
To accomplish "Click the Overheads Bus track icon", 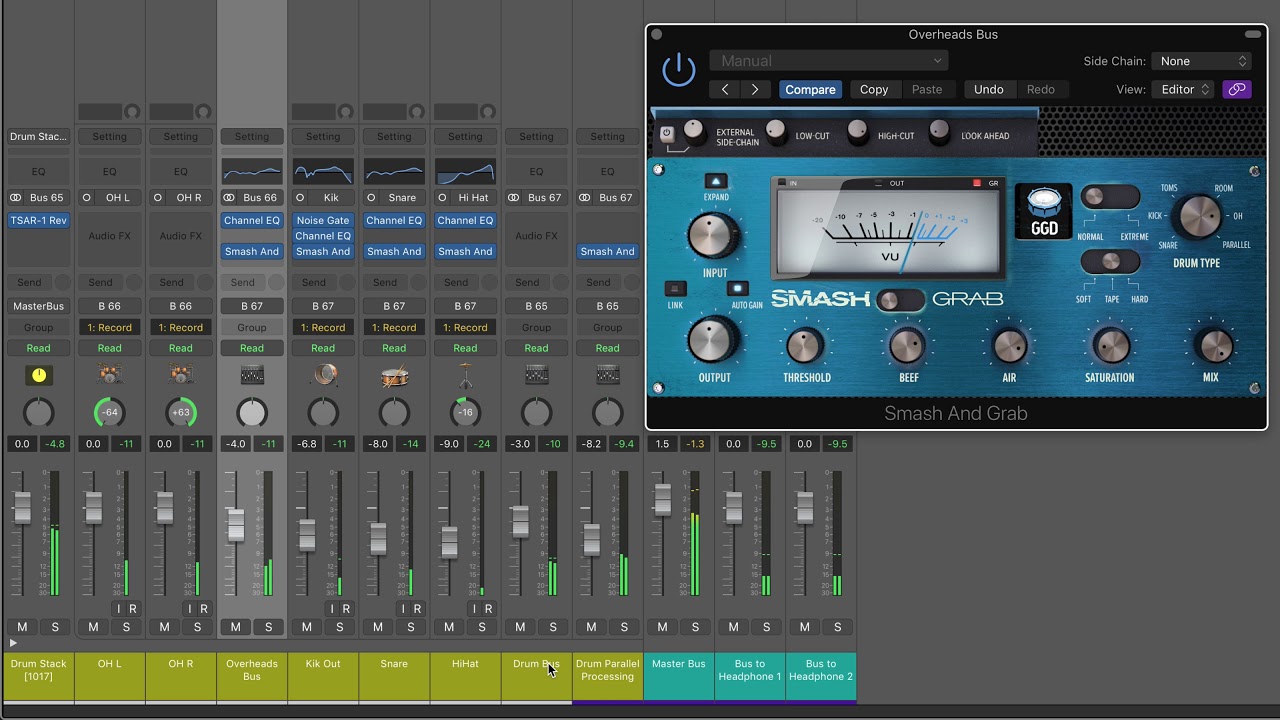I will point(252,376).
